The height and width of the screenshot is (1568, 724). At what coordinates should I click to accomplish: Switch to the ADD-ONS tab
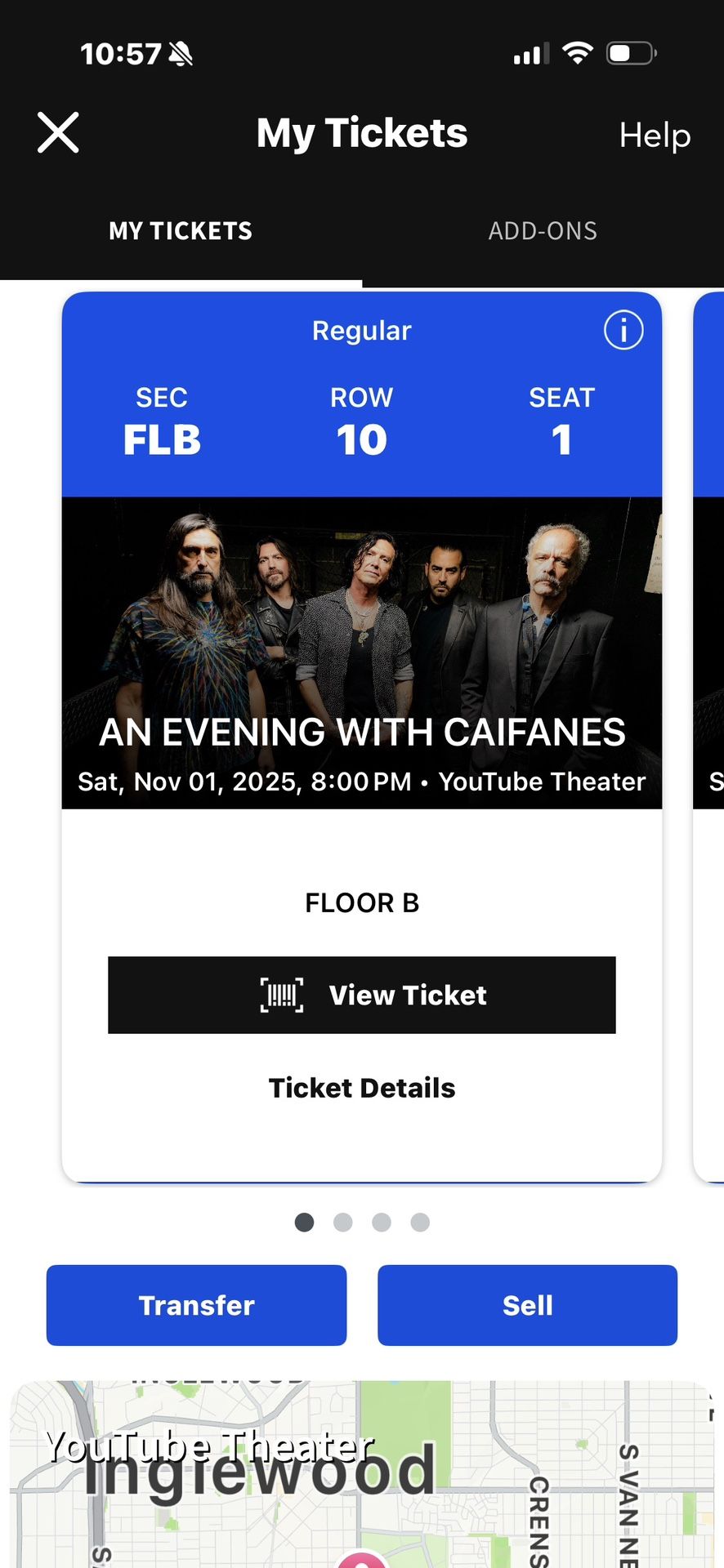543,231
